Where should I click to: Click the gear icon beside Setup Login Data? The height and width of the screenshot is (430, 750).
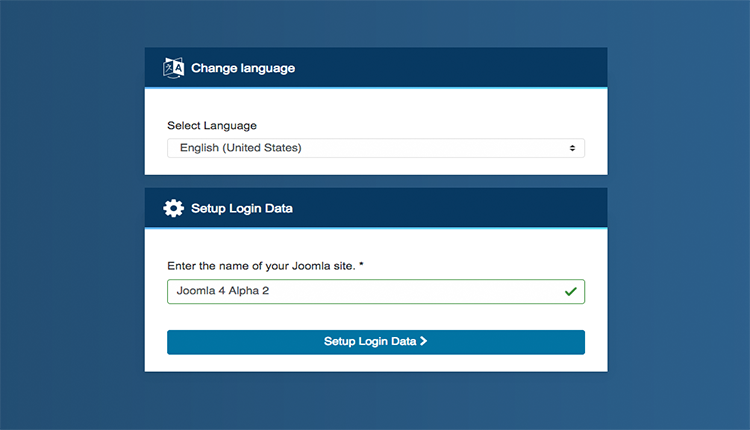click(x=173, y=208)
